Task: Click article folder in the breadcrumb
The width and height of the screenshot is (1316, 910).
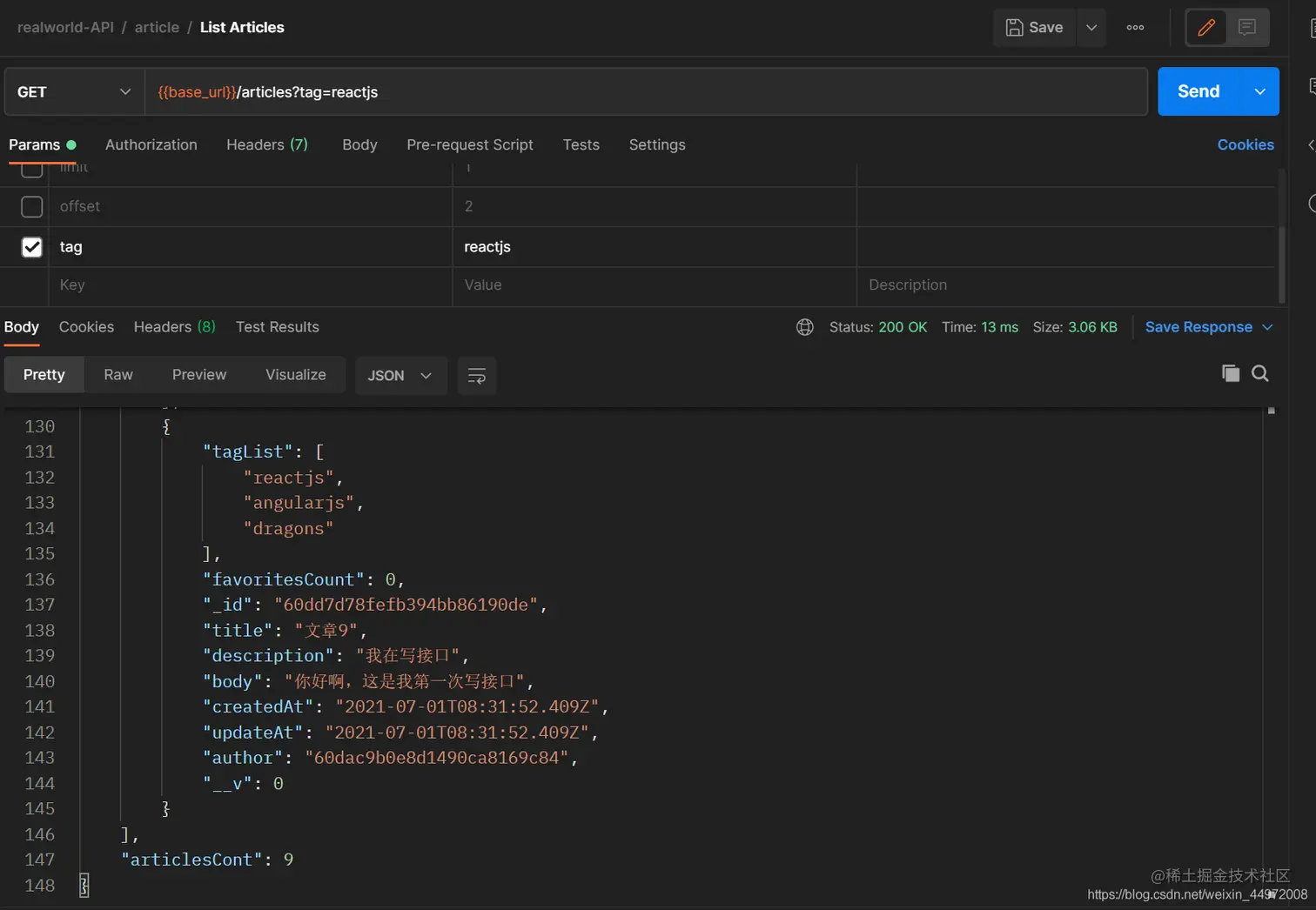Action: pos(157,28)
